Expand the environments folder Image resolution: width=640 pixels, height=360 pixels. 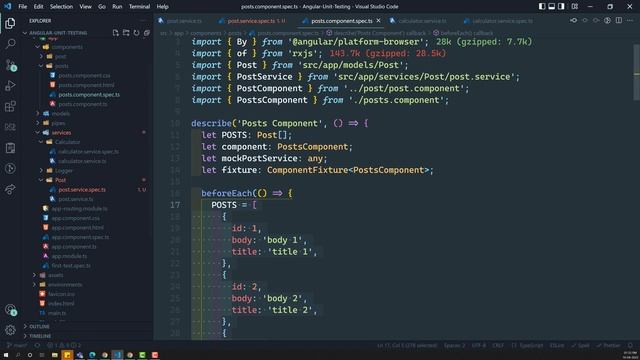tap(65, 284)
